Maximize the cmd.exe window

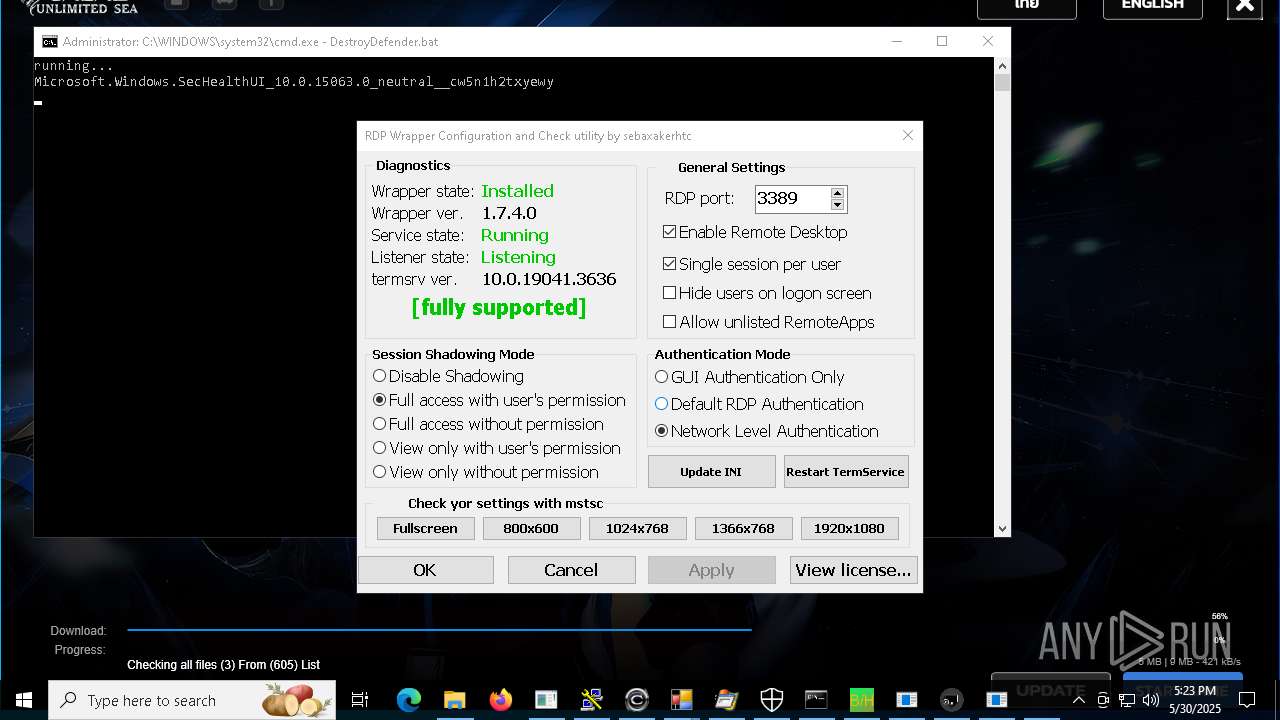click(x=942, y=41)
